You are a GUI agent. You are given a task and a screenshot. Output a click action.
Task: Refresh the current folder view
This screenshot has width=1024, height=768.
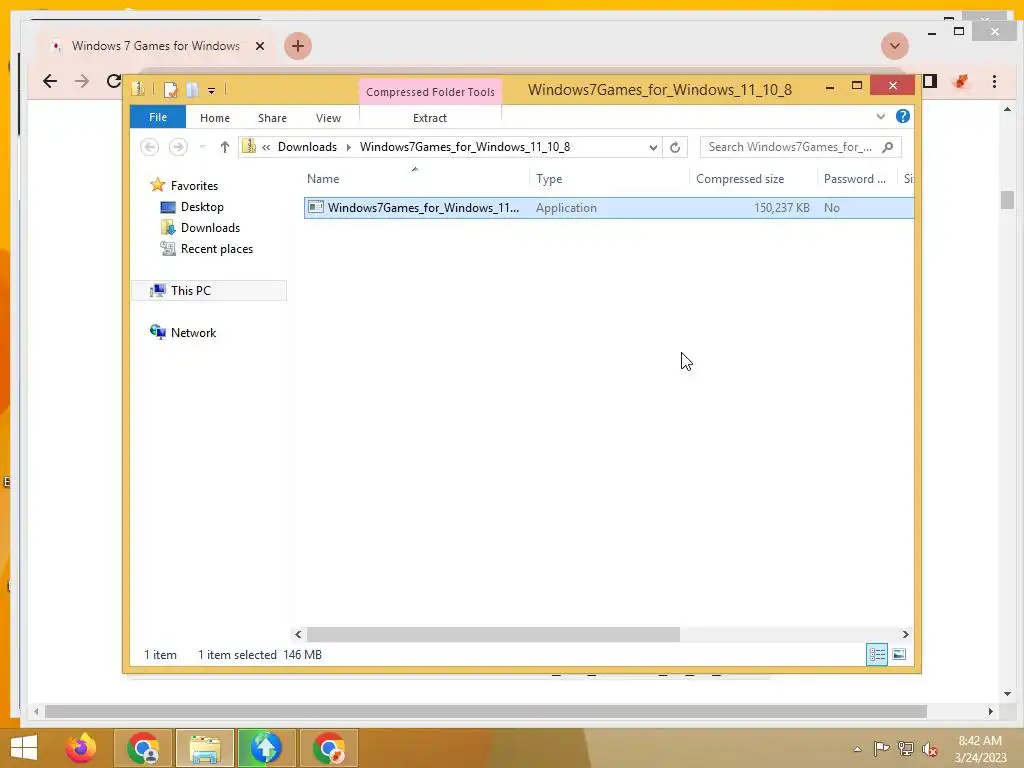tap(675, 148)
